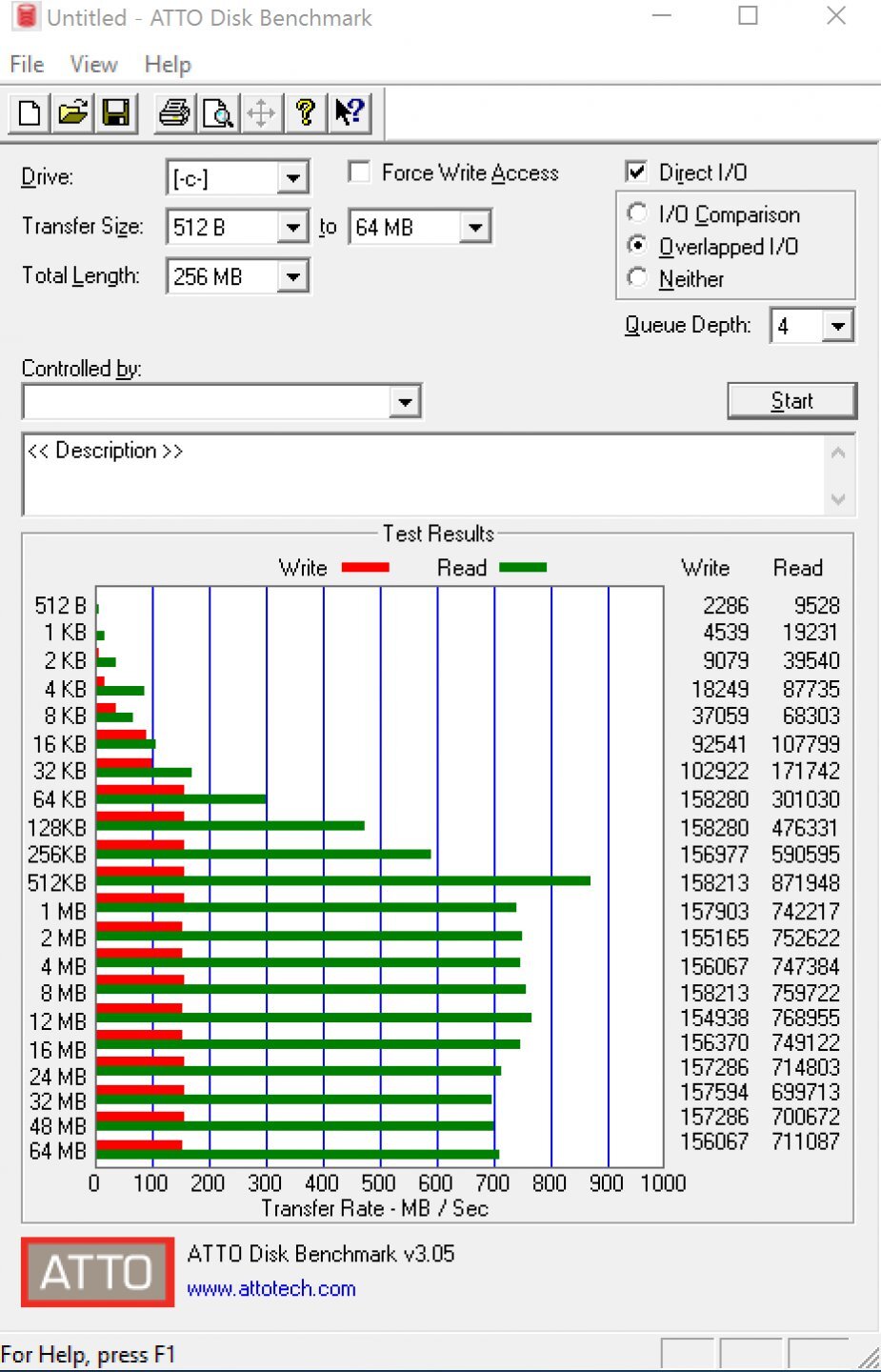Image resolution: width=881 pixels, height=1372 pixels.
Task: Select I/O Comparison radio option
Action: pyautogui.click(x=637, y=212)
